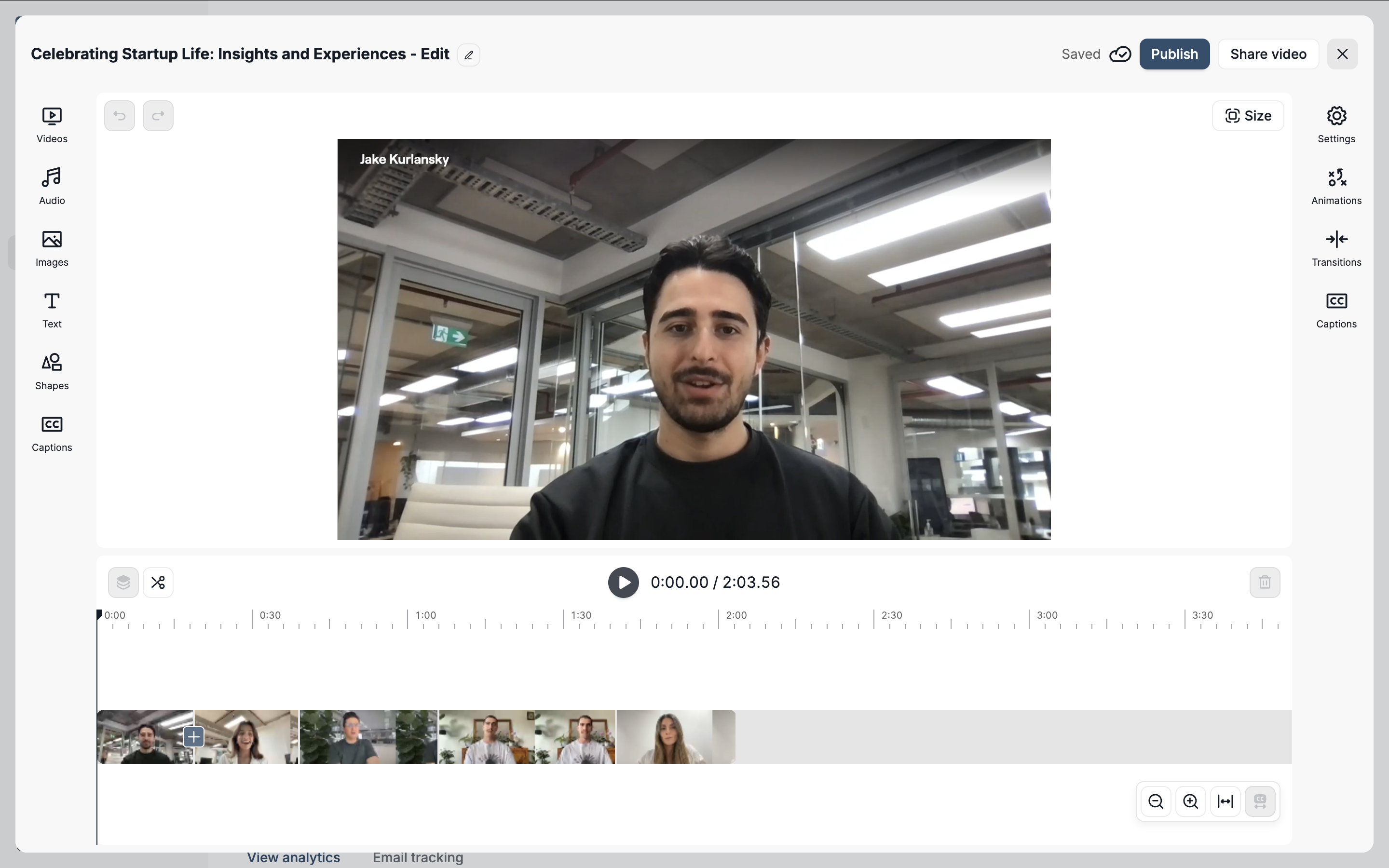Click the trash delete icon
Screen dimensions: 1389x868
pyautogui.click(x=1265, y=583)
